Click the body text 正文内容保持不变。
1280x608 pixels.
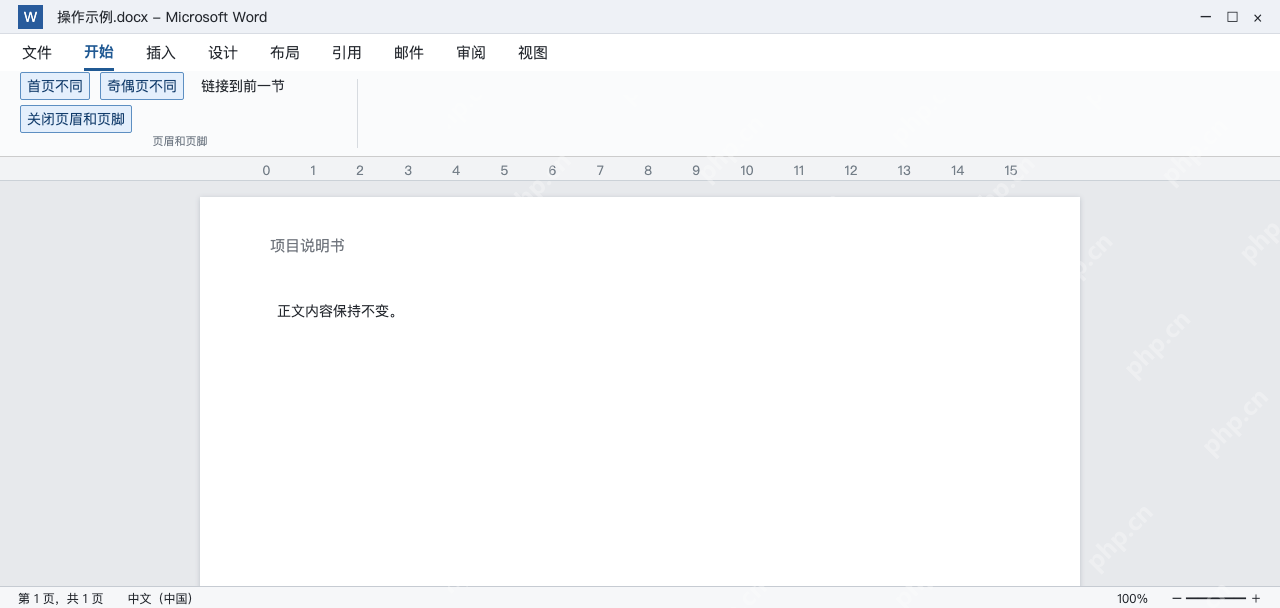pyautogui.click(x=338, y=311)
